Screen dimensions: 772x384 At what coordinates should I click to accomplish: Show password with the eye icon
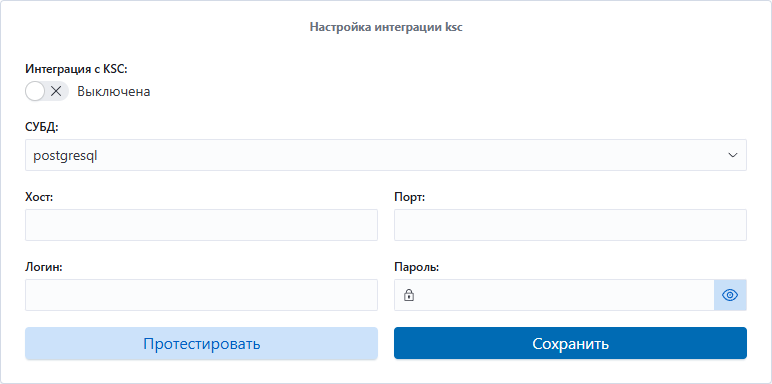[730, 295]
